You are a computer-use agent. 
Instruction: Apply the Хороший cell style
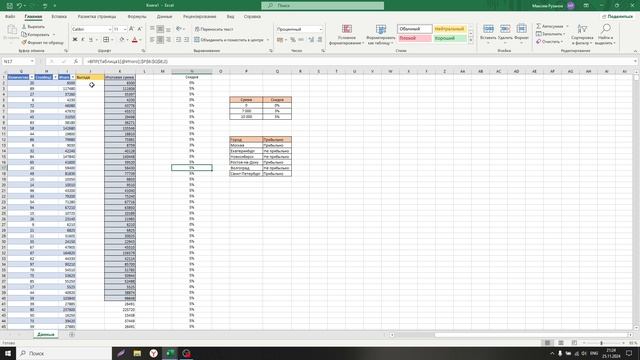pos(450,38)
